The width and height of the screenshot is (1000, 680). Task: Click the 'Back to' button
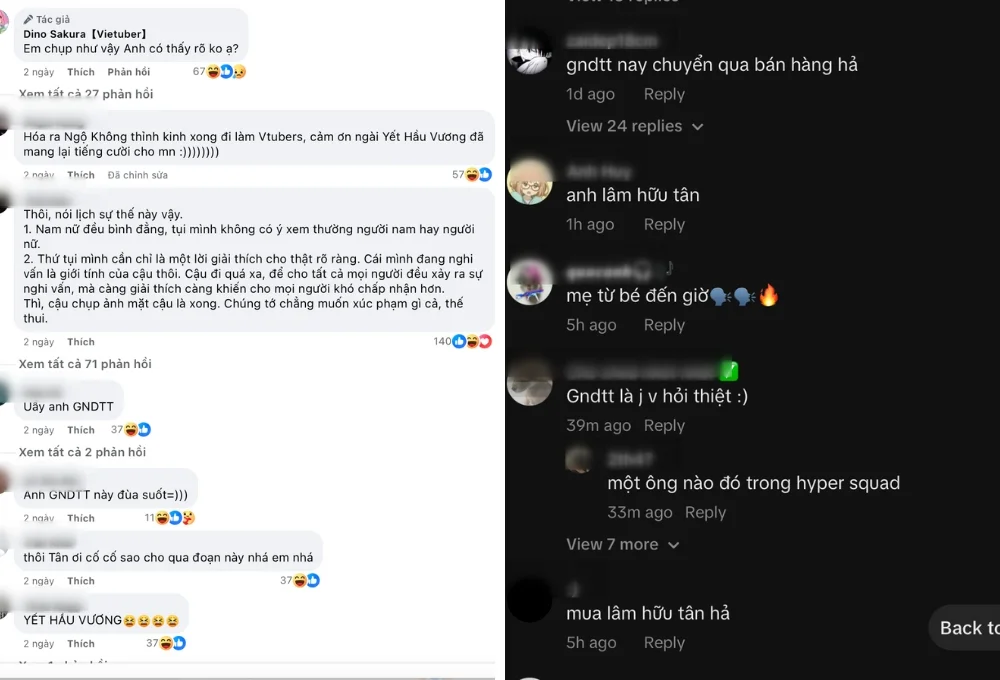965,628
